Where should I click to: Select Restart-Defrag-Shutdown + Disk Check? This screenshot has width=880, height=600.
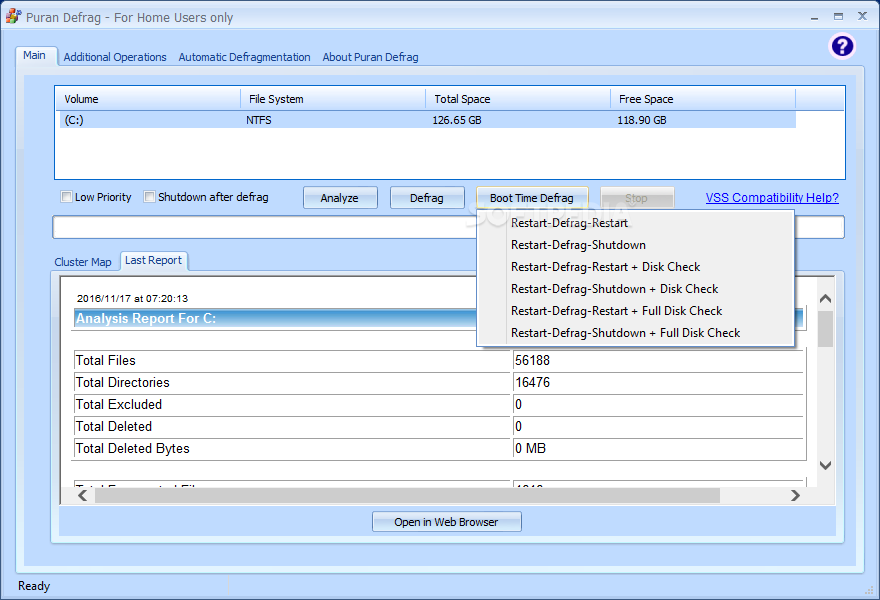click(x=614, y=288)
